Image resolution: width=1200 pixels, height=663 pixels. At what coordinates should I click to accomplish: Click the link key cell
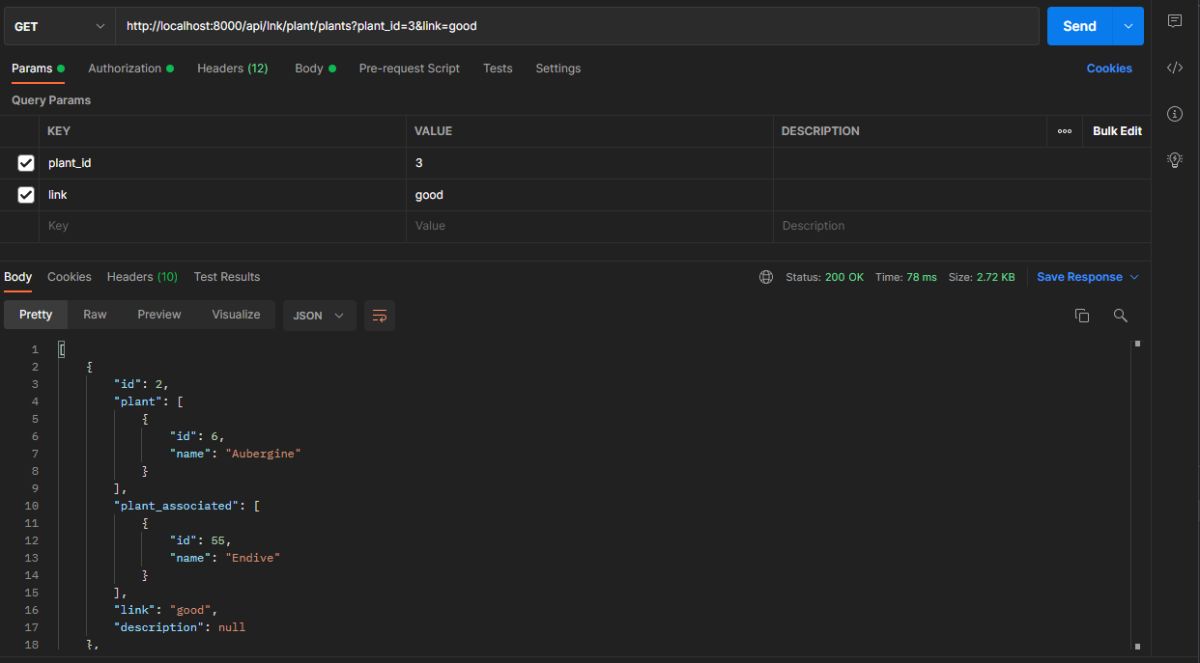click(222, 195)
